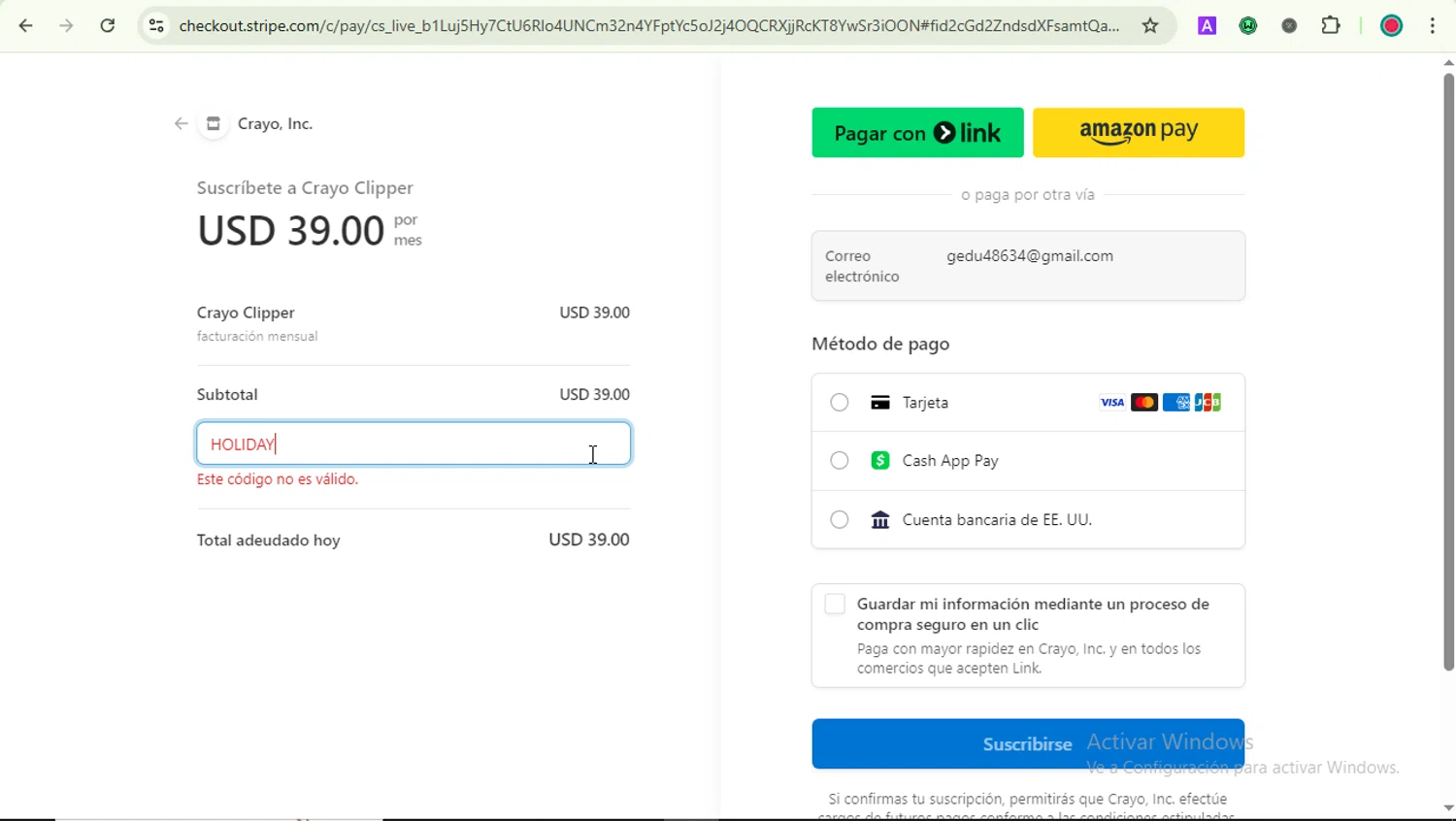Click the browser address bar URL
Image resolution: width=1456 pixels, height=821 pixels.
point(648,26)
